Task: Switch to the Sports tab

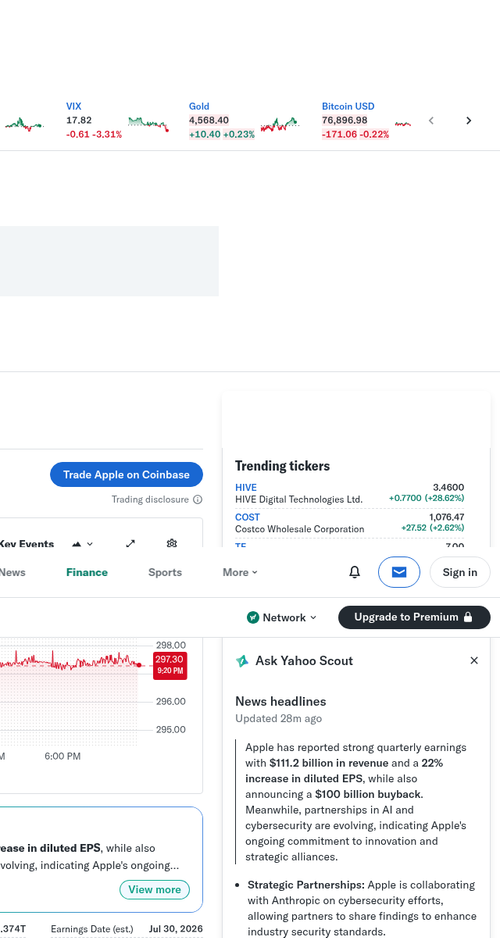Action: [165, 572]
